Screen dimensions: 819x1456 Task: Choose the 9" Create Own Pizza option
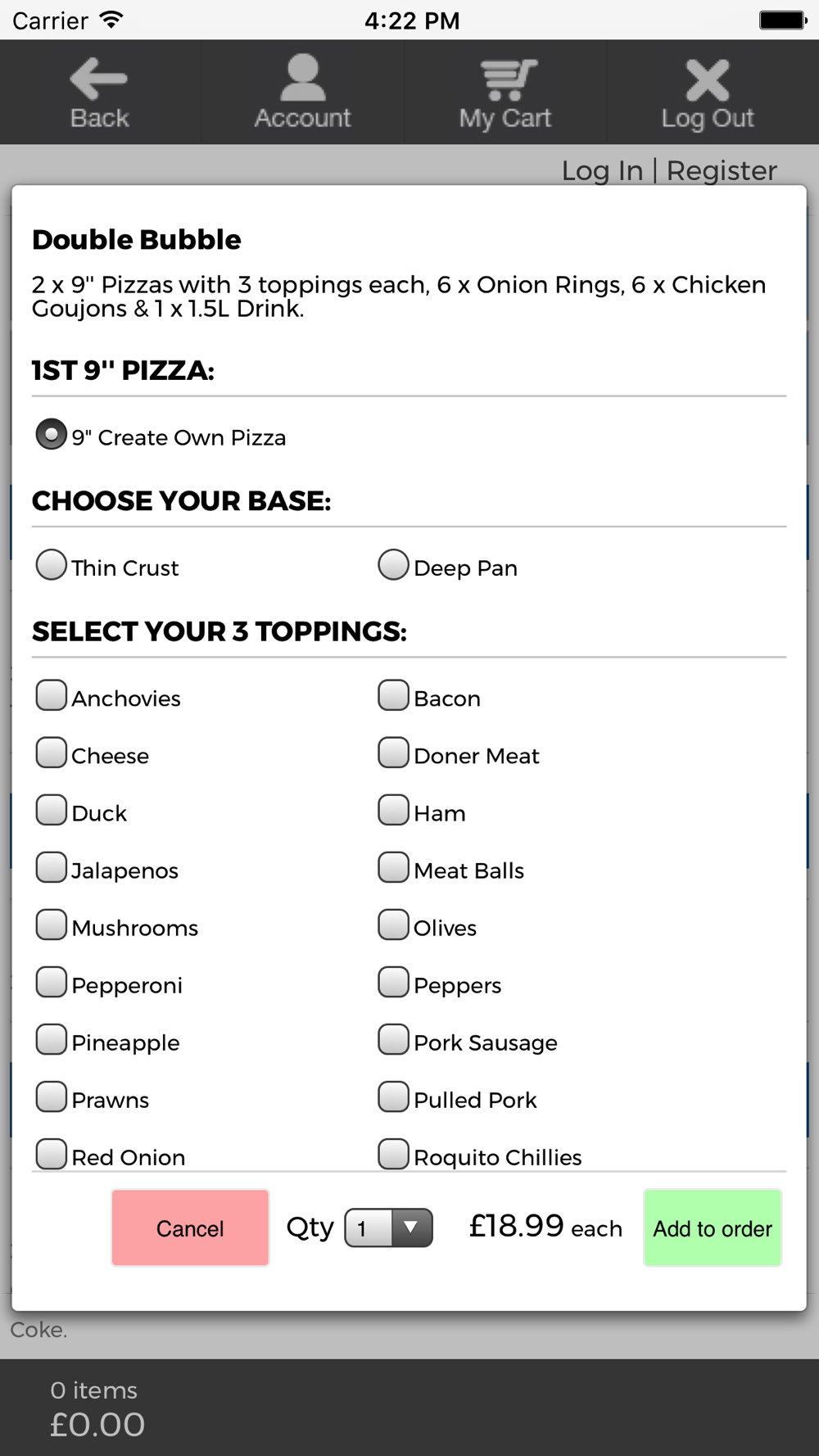[52, 435]
